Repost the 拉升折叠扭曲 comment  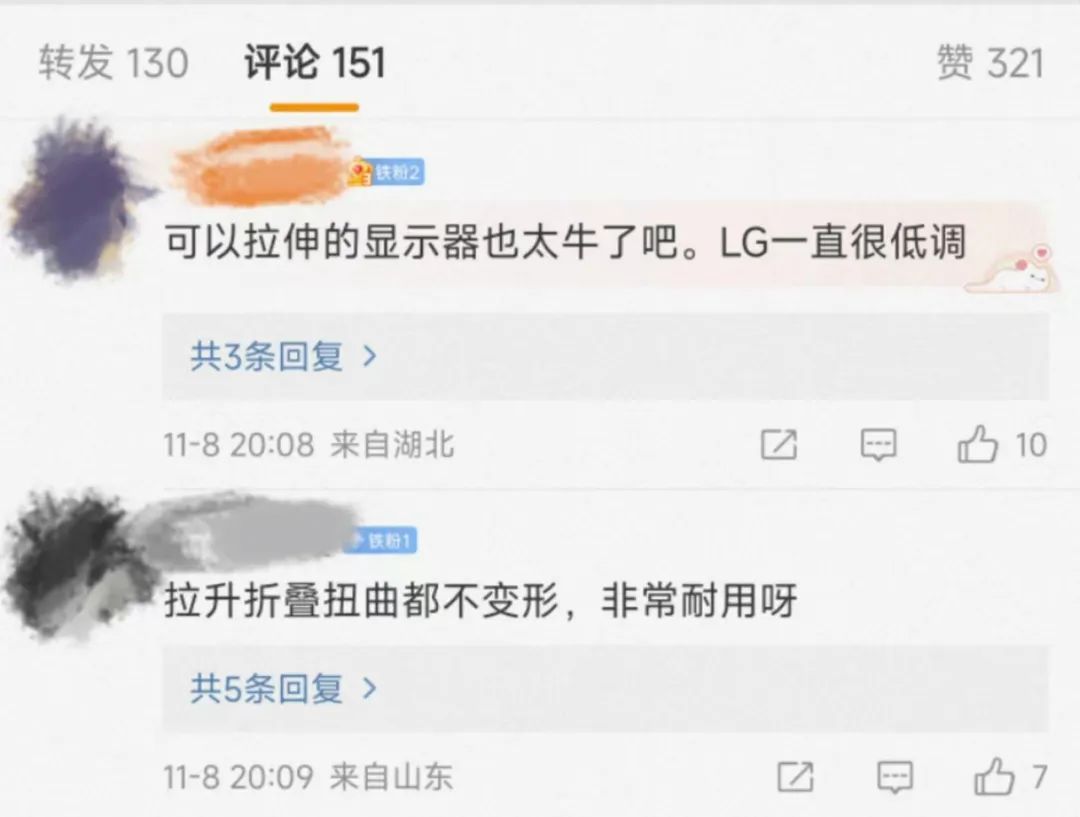(796, 777)
